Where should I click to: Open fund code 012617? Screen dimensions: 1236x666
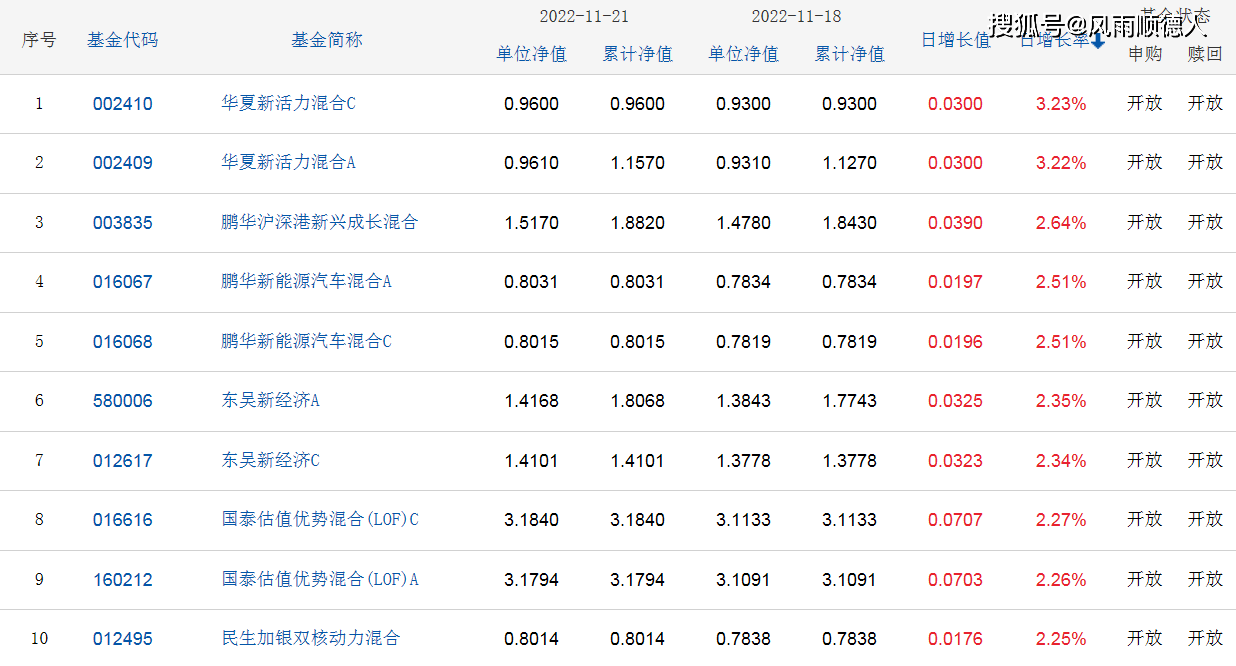[123, 461]
